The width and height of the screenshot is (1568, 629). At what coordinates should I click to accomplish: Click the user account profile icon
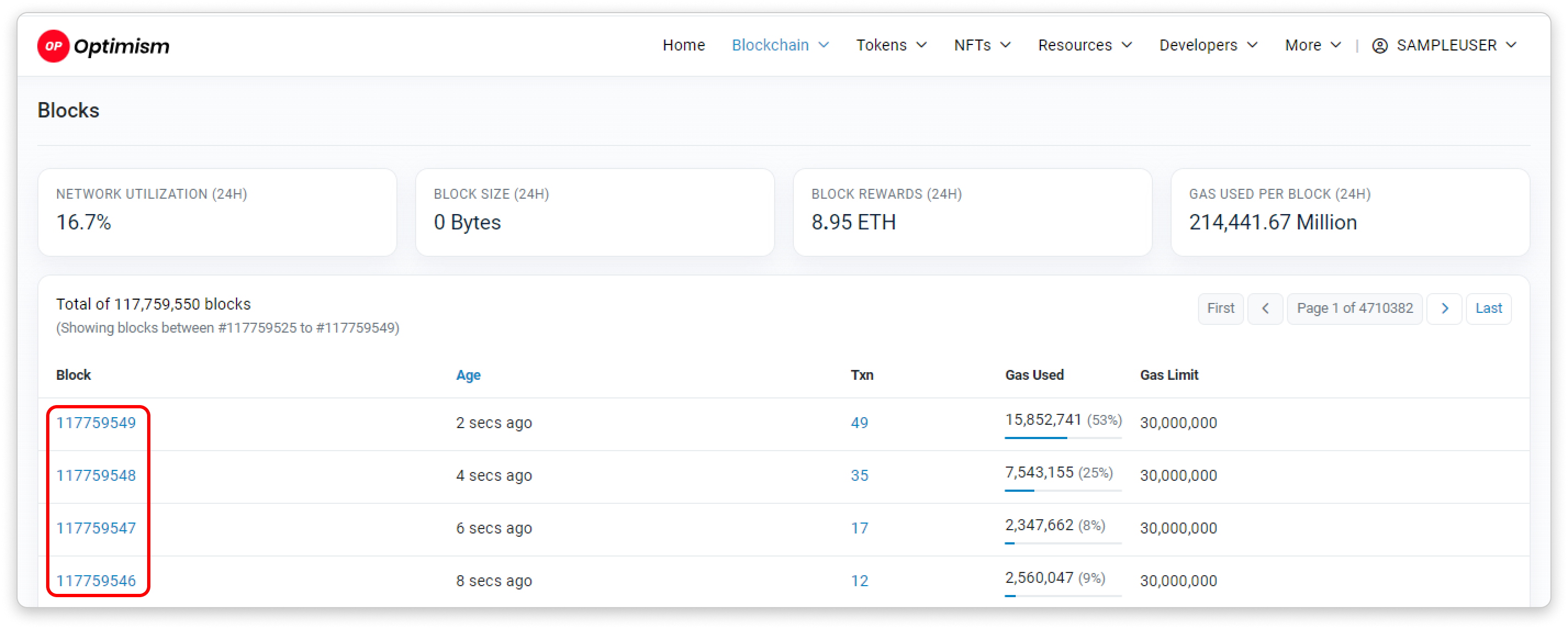pyautogui.click(x=1379, y=46)
